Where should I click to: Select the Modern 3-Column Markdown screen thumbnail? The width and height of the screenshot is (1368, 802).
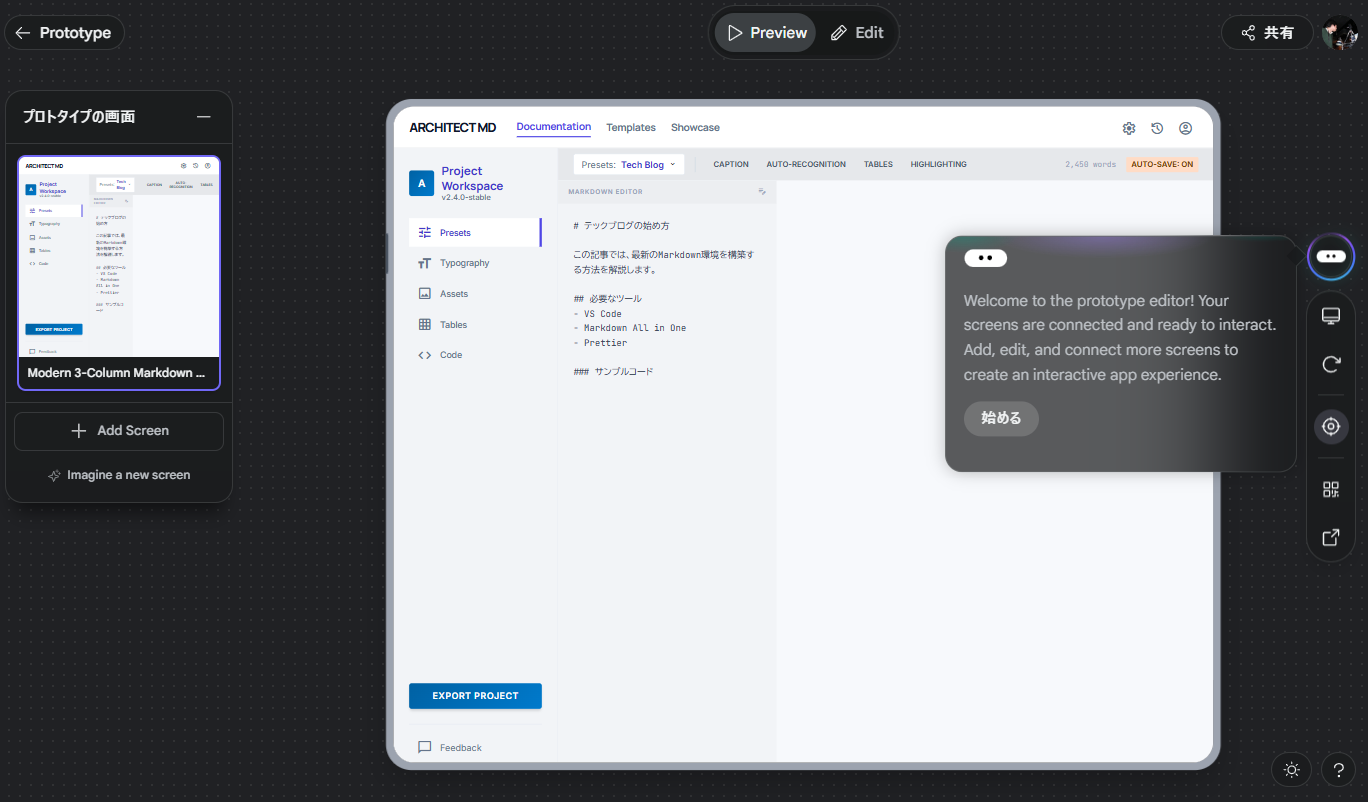(x=119, y=272)
